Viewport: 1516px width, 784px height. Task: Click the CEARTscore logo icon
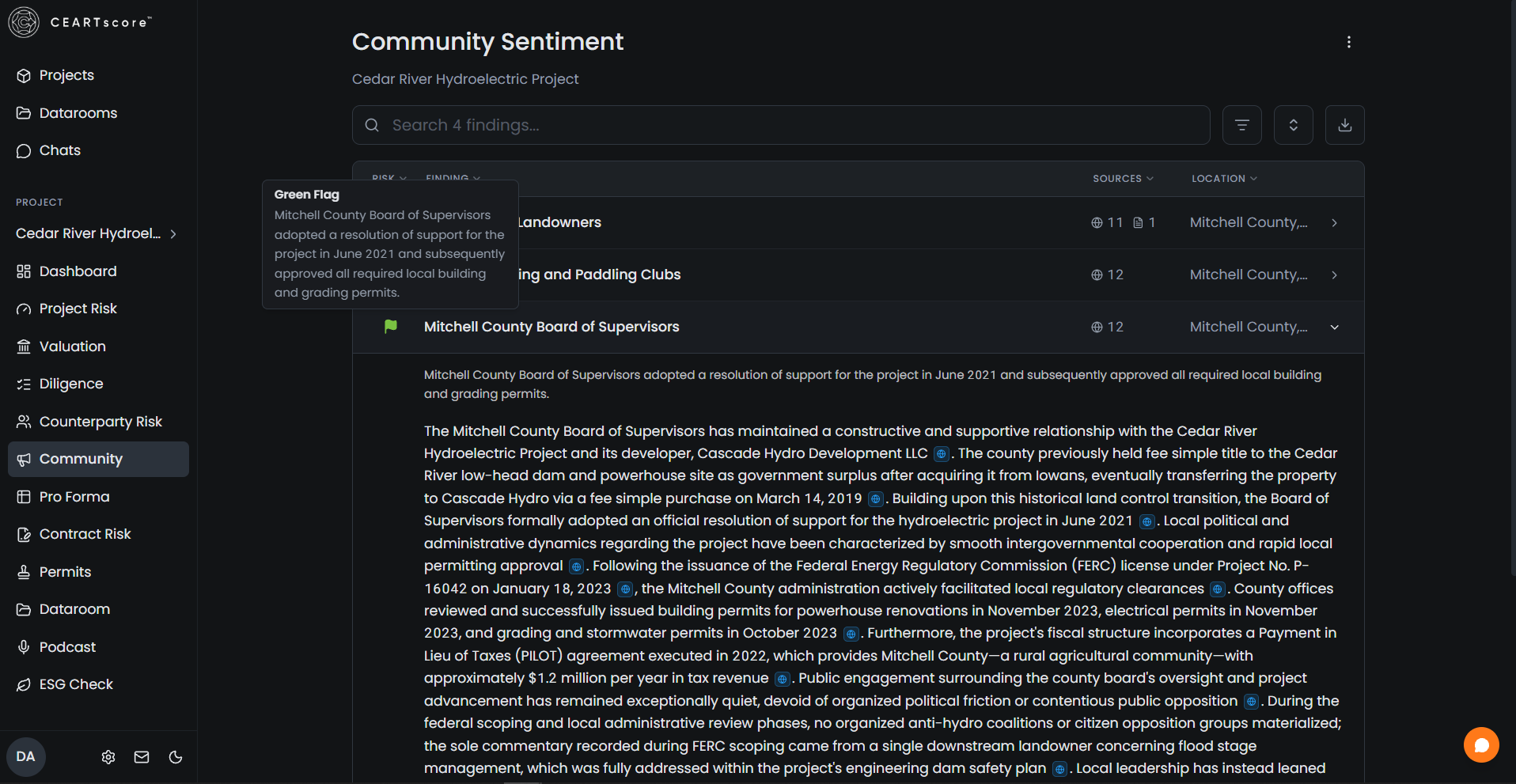coord(24,22)
